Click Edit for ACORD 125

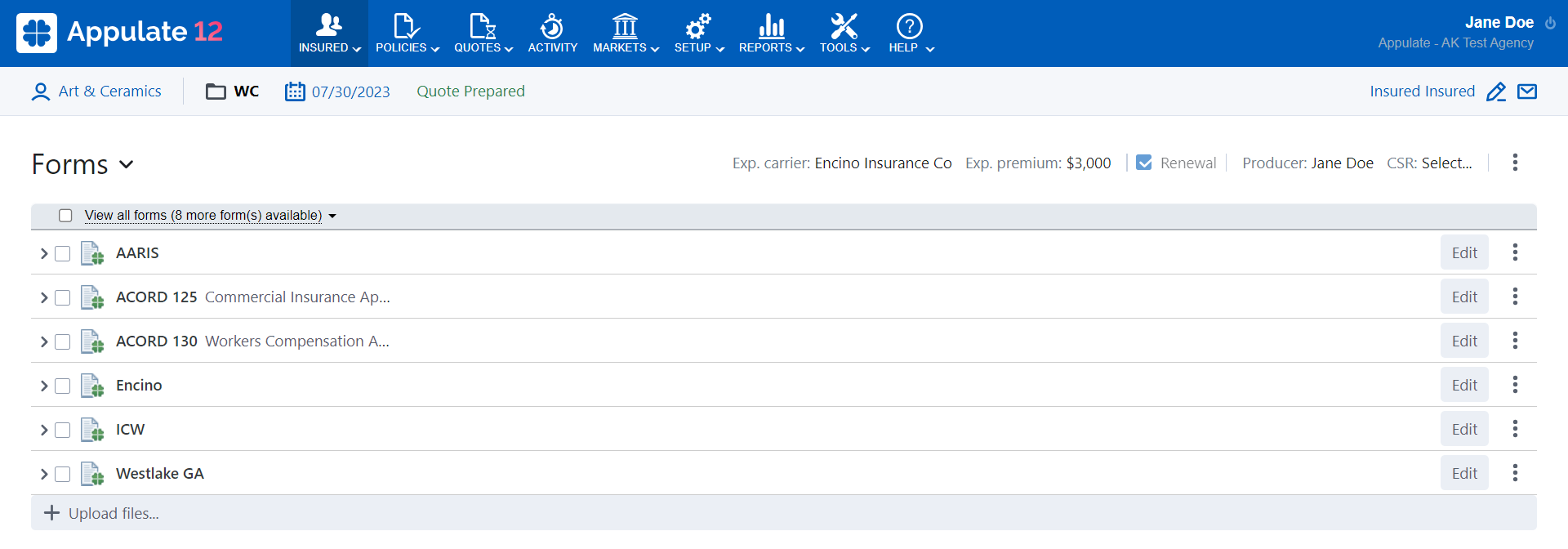click(1464, 297)
